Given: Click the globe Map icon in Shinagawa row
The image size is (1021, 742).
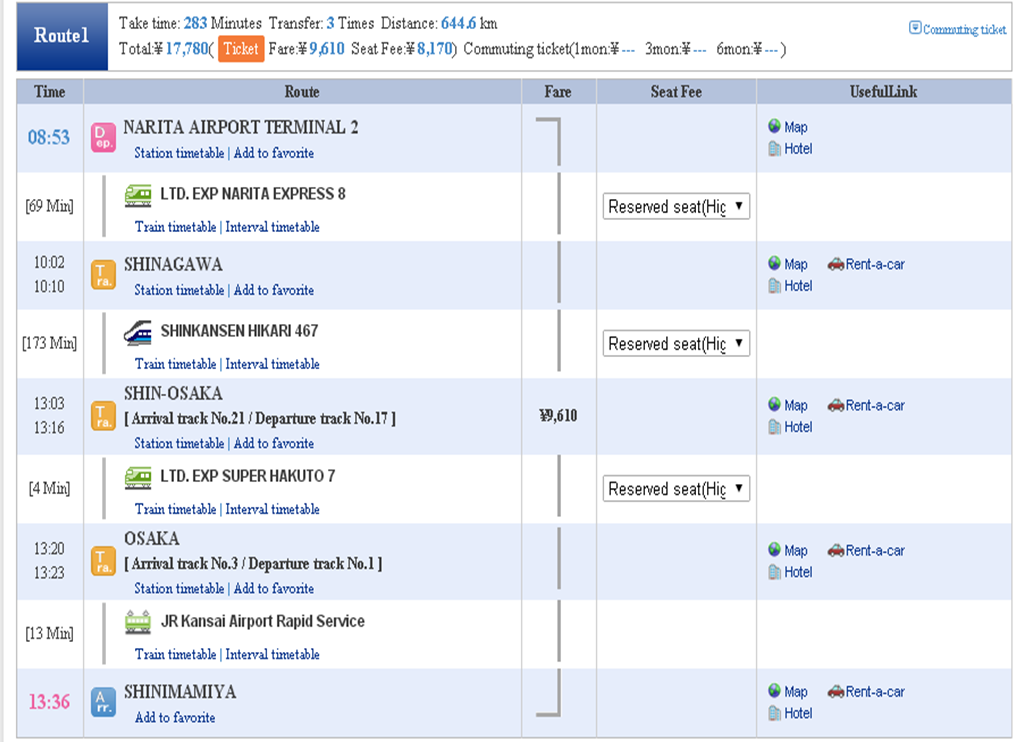Looking at the screenshot, I should pos(774,263).
